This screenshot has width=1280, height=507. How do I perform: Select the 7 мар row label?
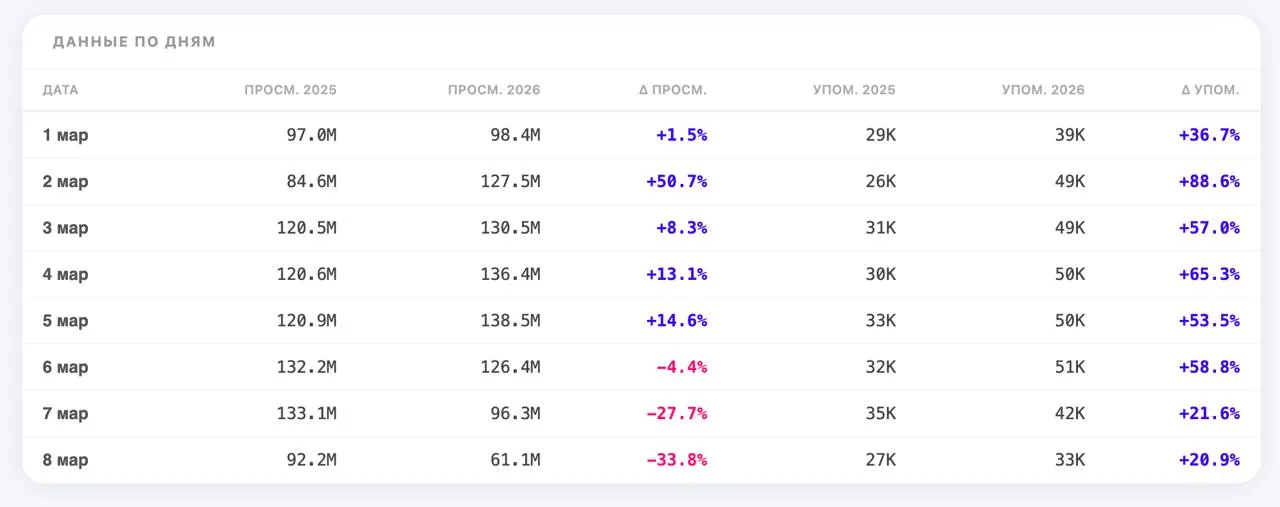65,414
